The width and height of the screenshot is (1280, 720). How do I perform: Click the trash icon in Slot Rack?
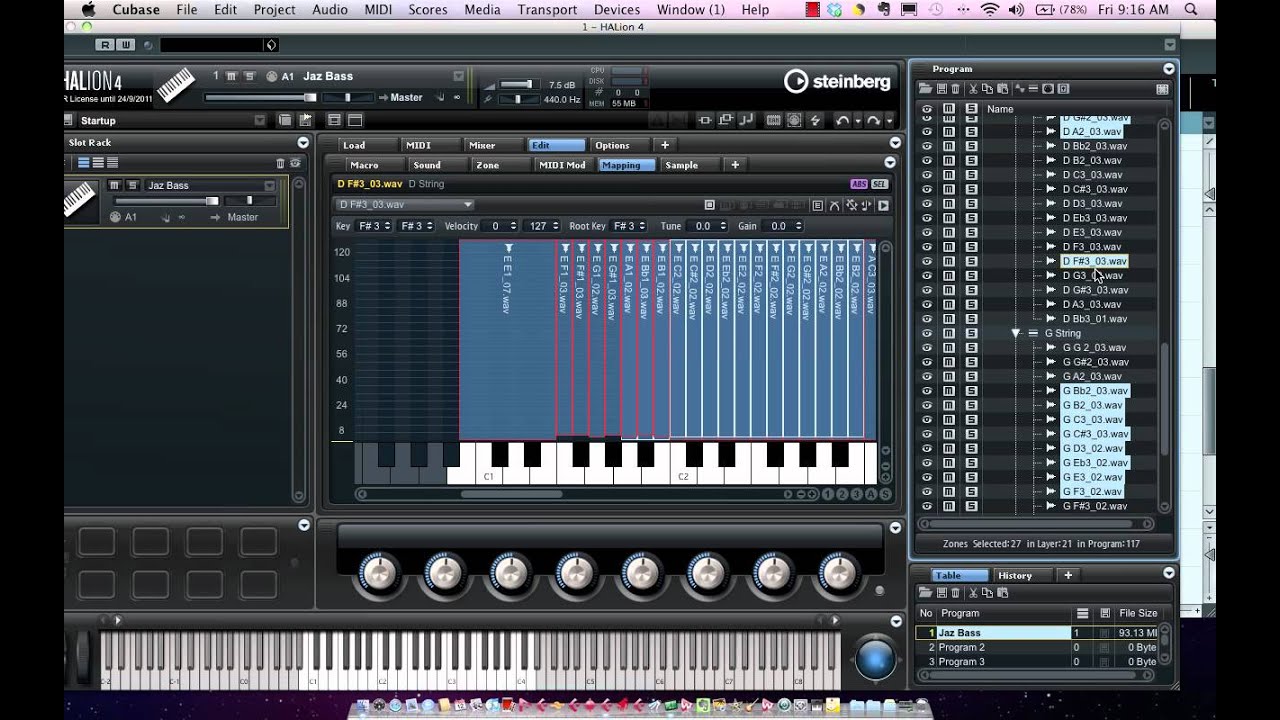coord(280,163)
